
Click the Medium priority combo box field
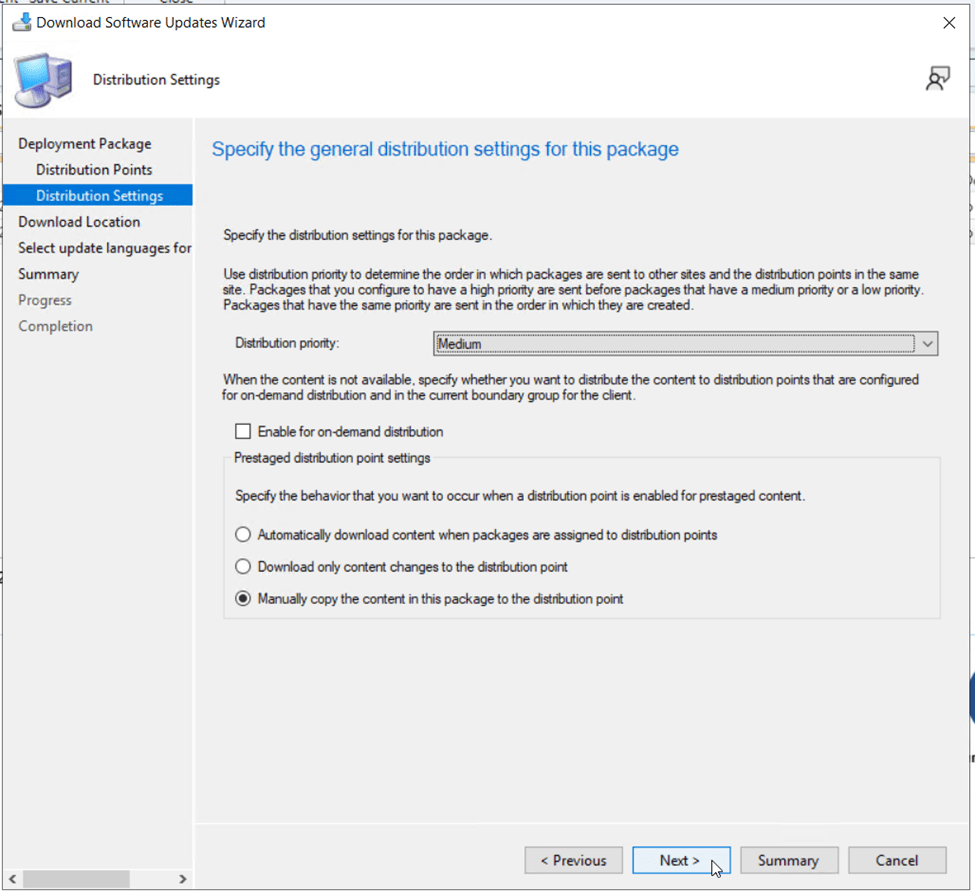coord(674,344)
